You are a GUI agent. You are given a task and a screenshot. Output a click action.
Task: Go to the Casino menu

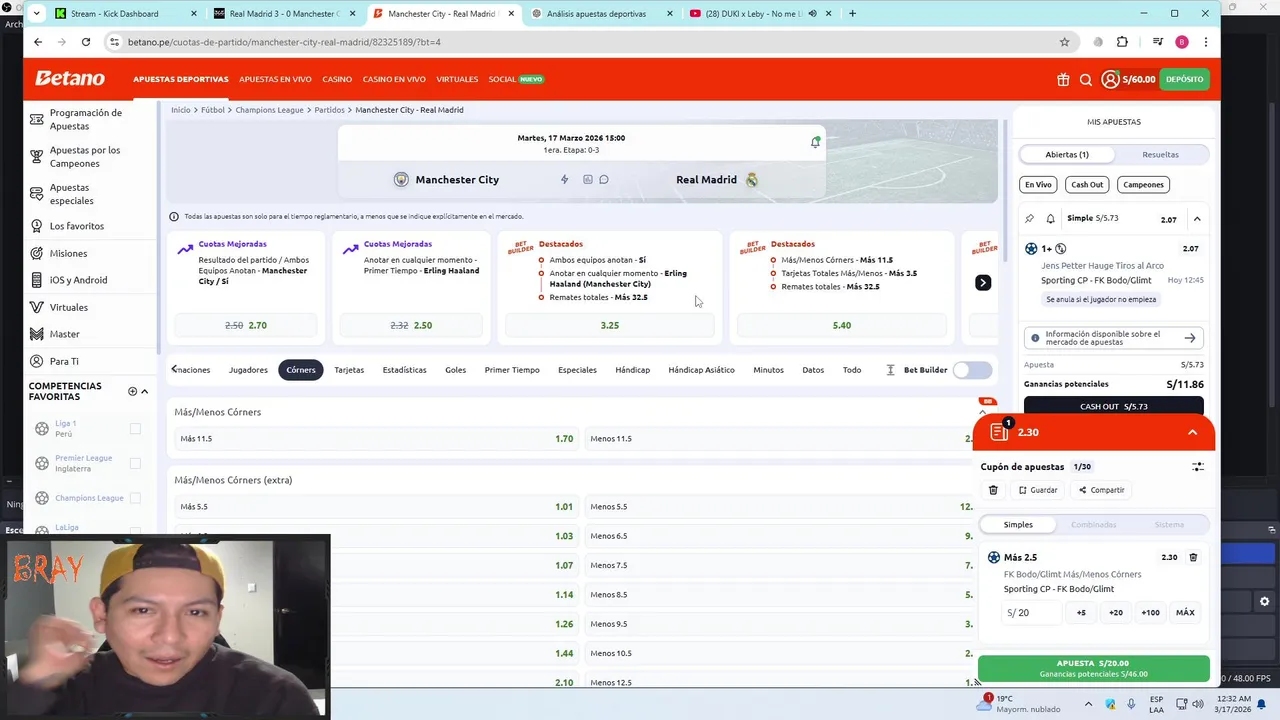click(x=337, y=79)
